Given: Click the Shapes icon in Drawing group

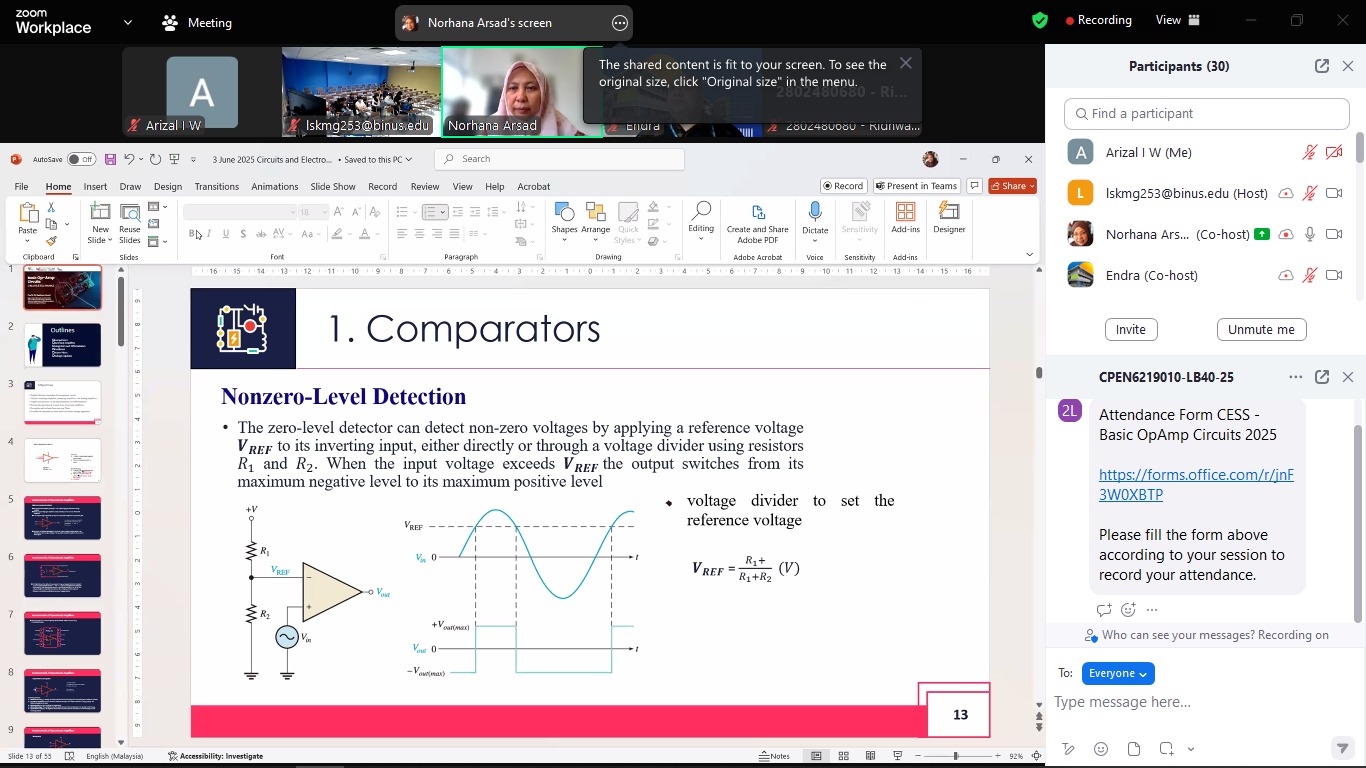Looking at the screenshot, I should pyautogui.click(x=564, y=212).
